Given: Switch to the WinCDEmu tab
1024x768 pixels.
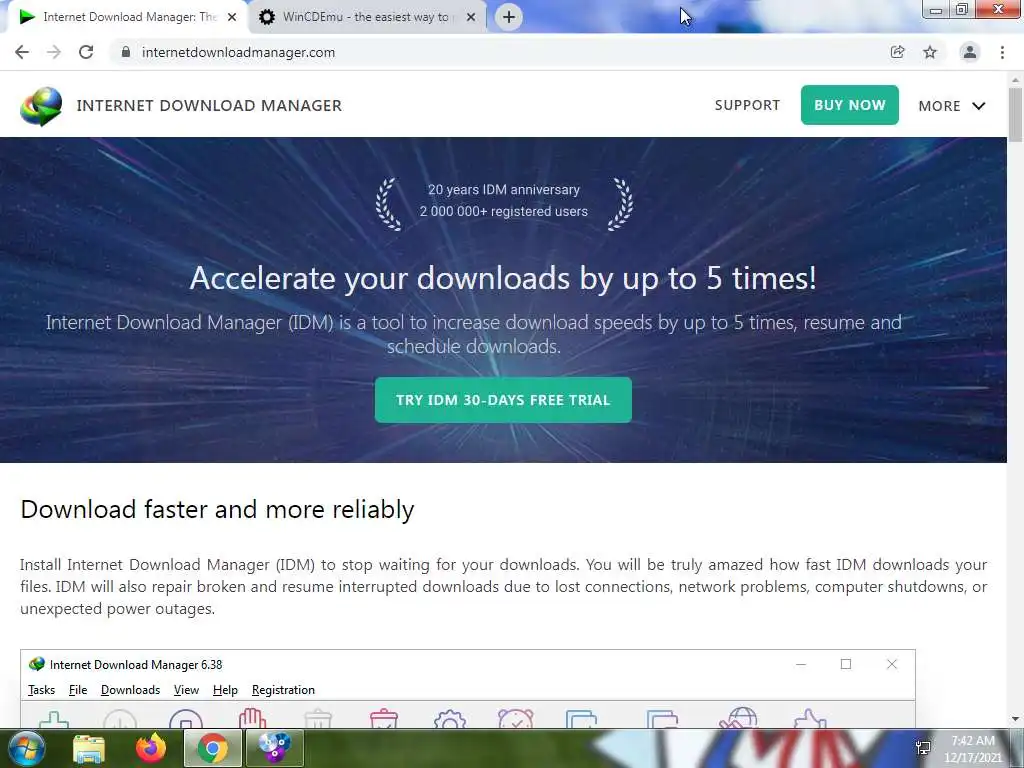Looking at the screenshot, I should (x=366, y=17).
